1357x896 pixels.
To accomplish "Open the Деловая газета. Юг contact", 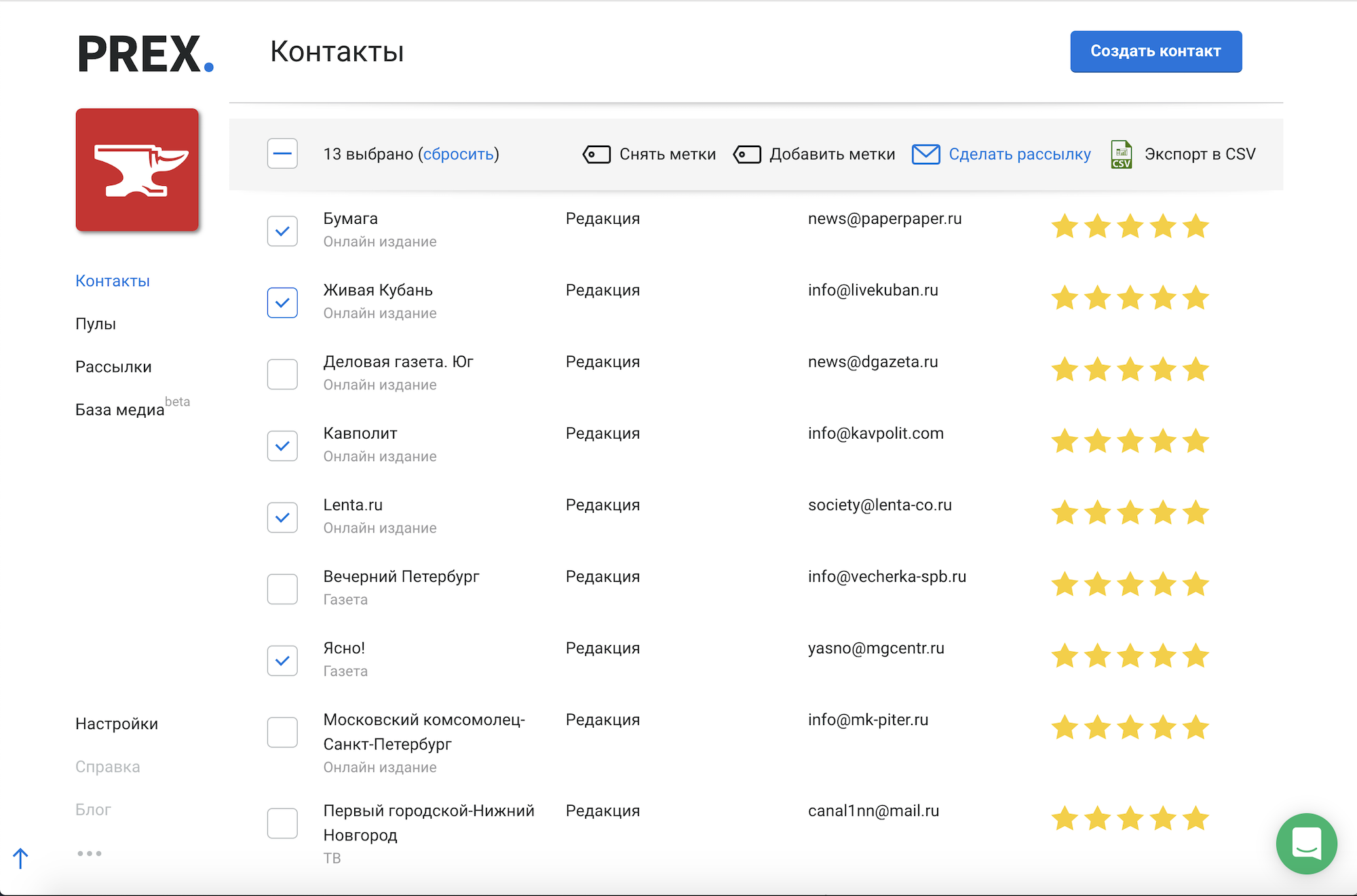I will (398, 362).
